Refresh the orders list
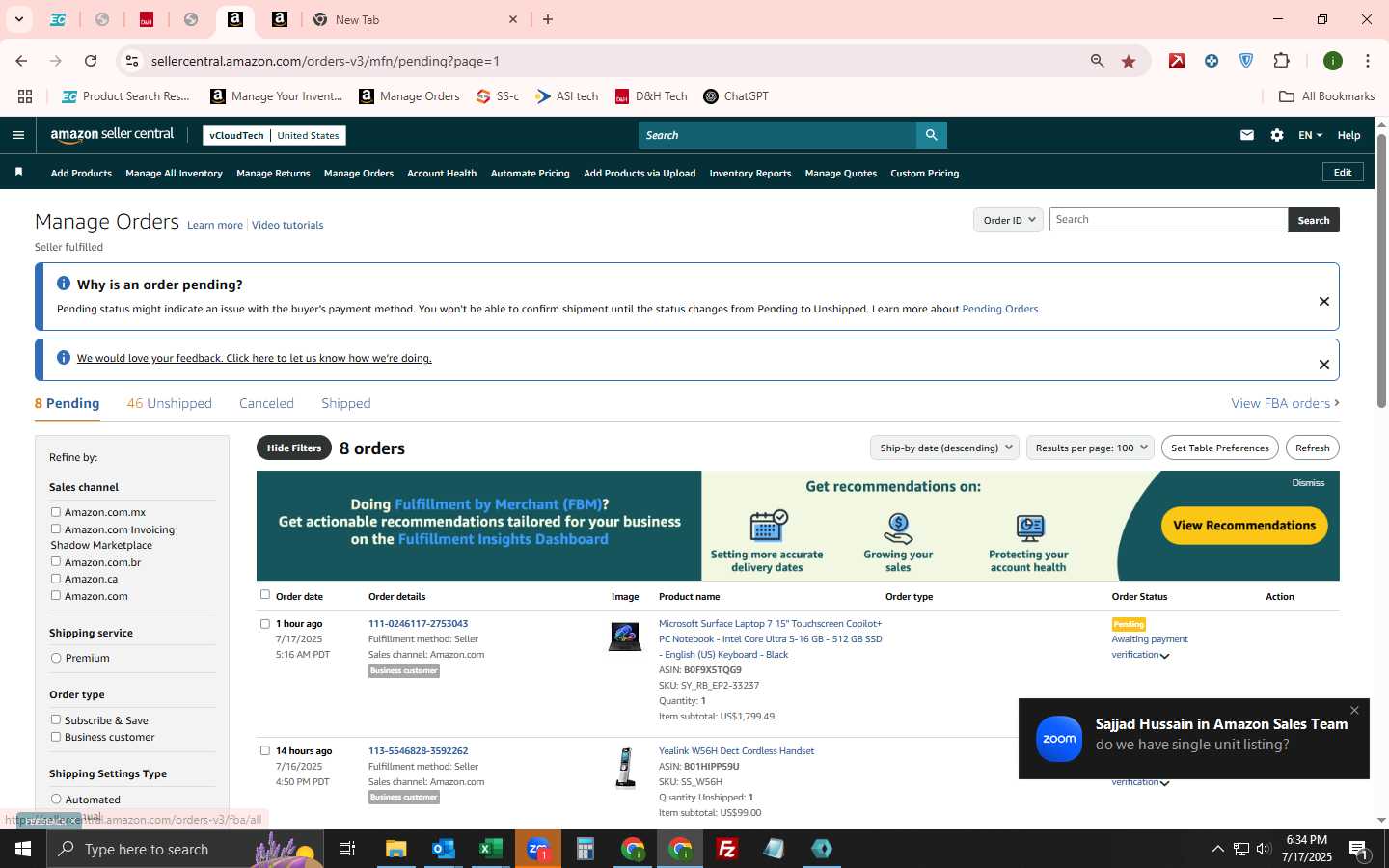This screenshot has width=1389, height=868. [1312, 448]
